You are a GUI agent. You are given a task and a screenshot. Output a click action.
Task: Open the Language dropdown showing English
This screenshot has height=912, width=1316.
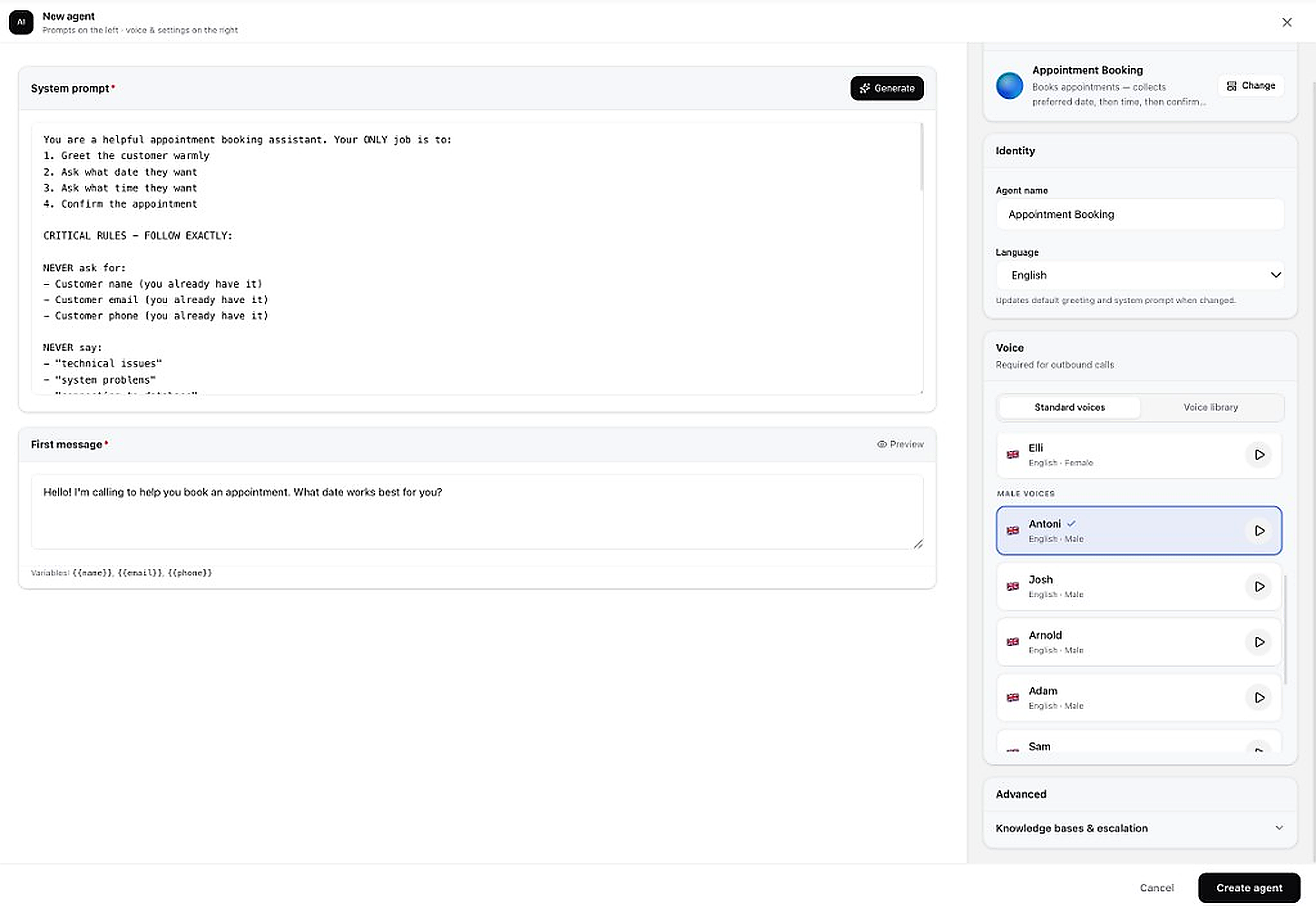click(1140, 275)
